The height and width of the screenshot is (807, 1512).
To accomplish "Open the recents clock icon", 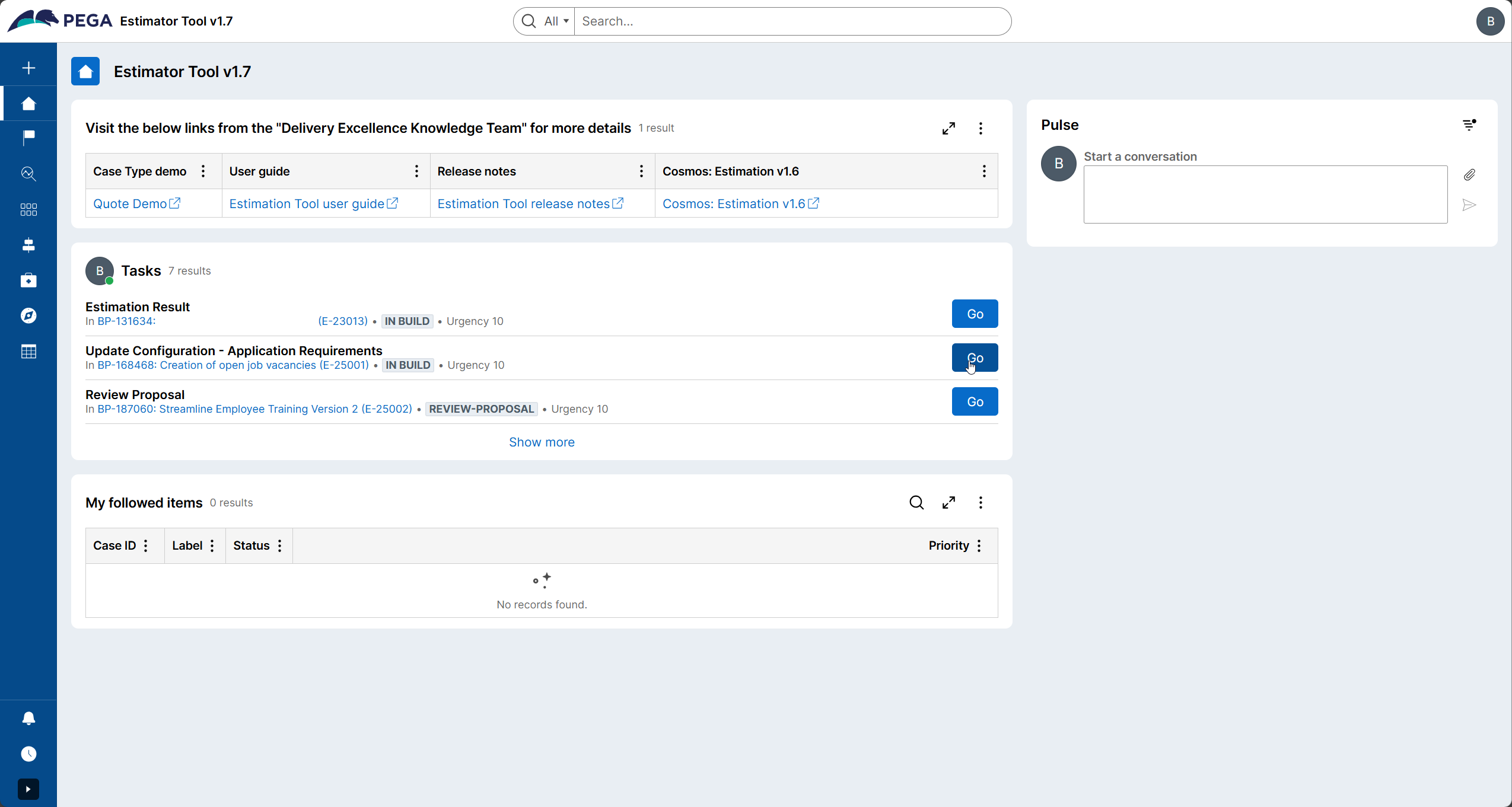I will point(28,754).
